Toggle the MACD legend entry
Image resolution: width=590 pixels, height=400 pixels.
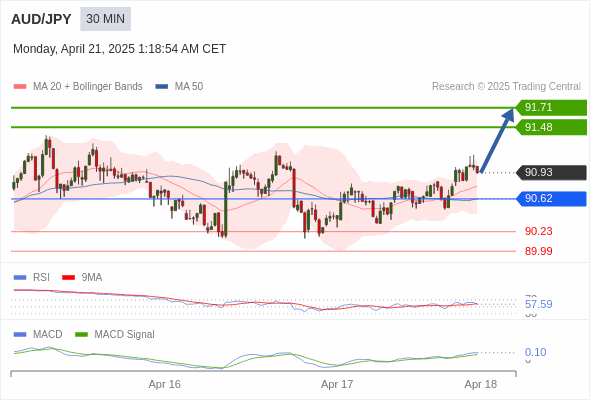[x=38, y=334]
